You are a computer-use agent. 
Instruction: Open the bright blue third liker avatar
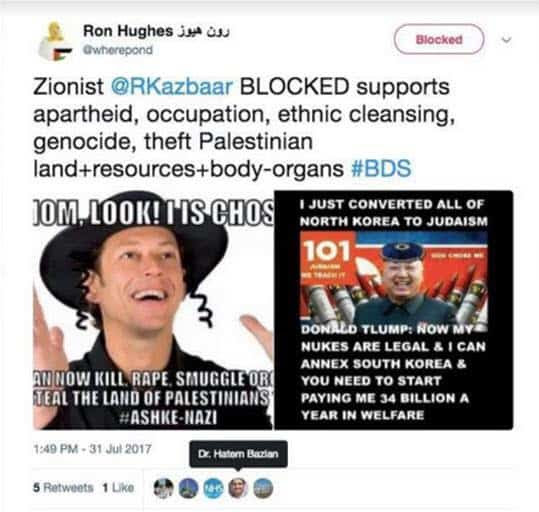[213, 488]
